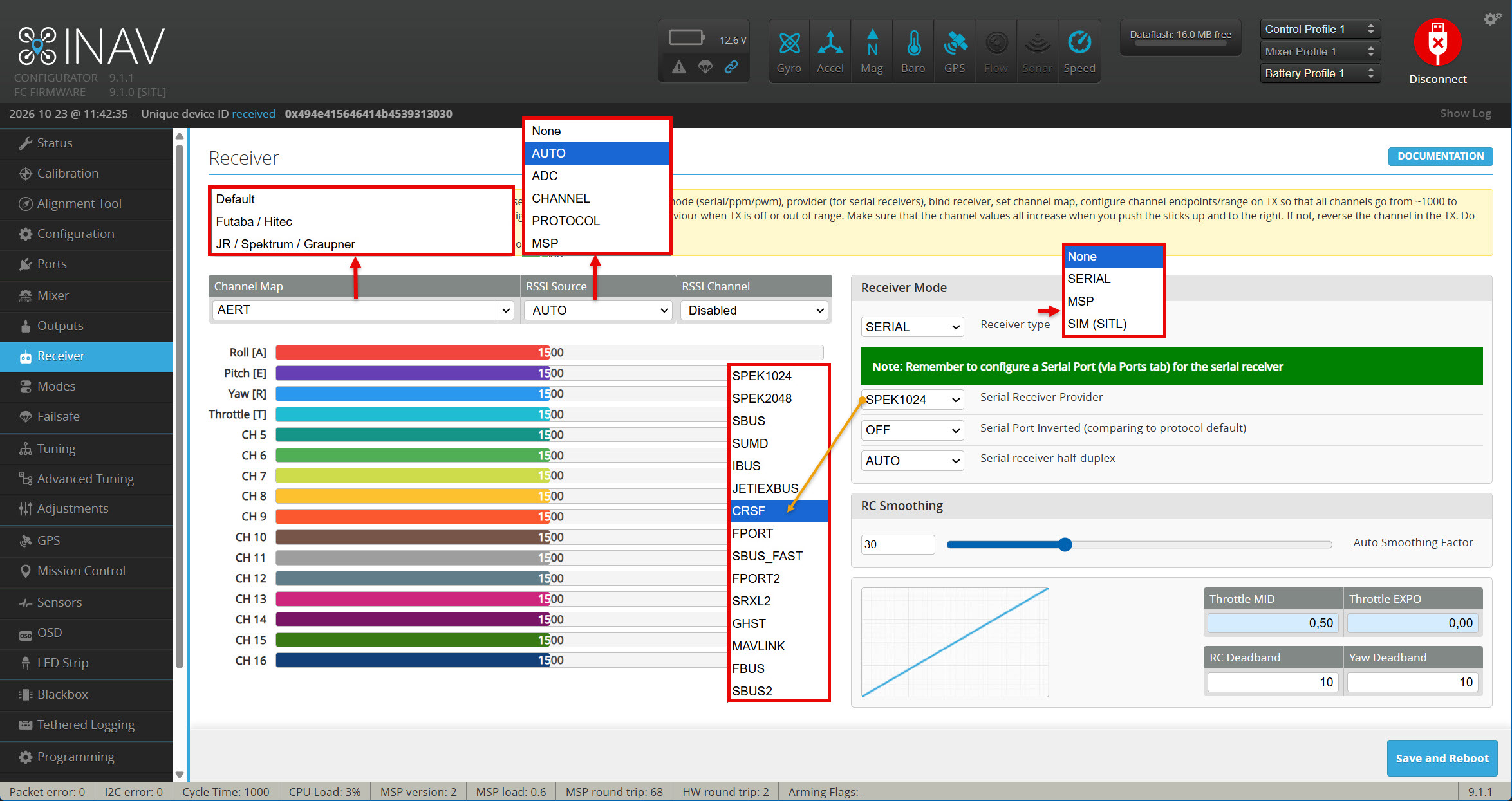Open the Modes tab
The width and height of the screenshot is (1512, 801).
click(x=86, y=386)
